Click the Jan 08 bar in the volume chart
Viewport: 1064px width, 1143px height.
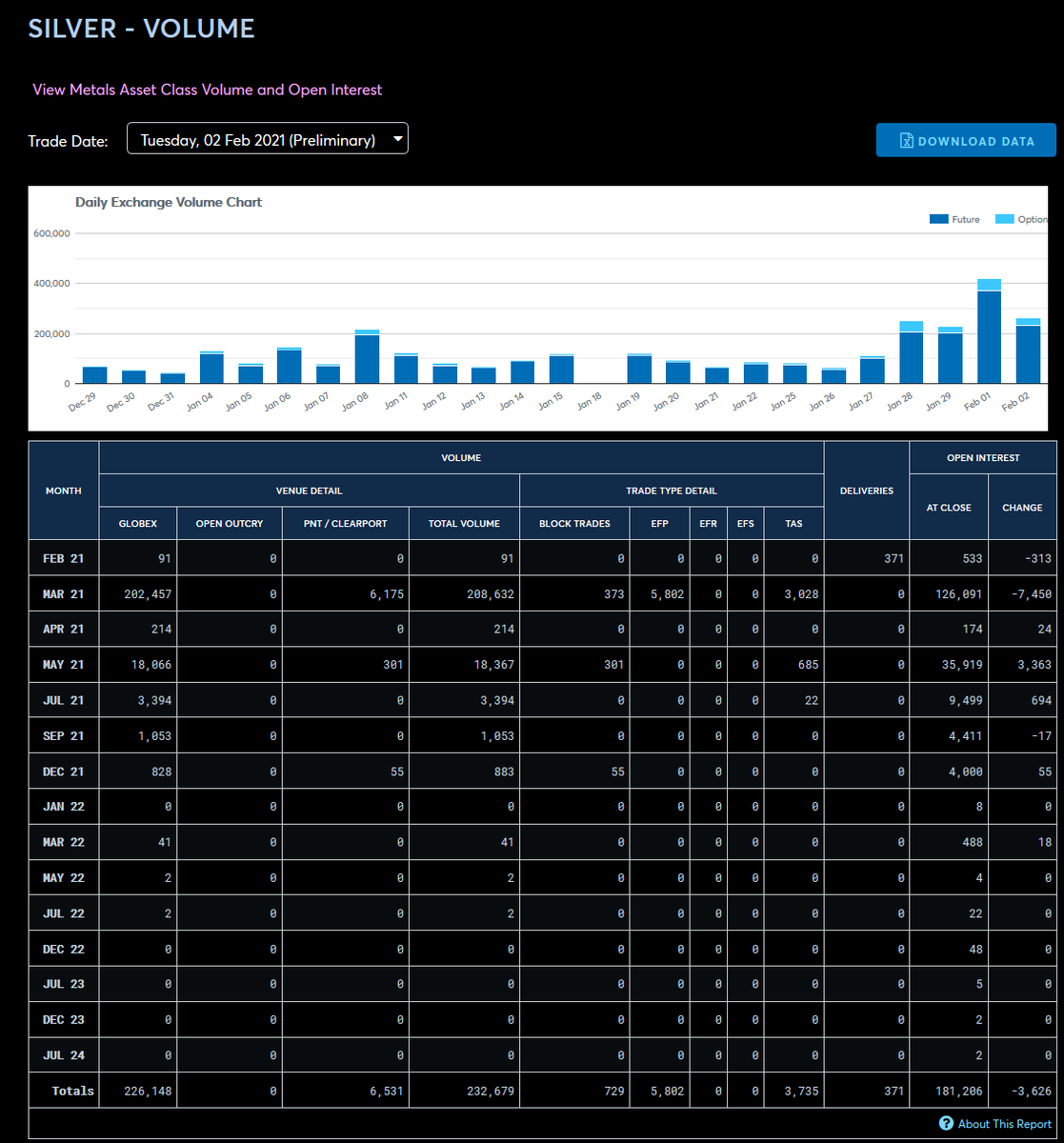pos(367,357)
